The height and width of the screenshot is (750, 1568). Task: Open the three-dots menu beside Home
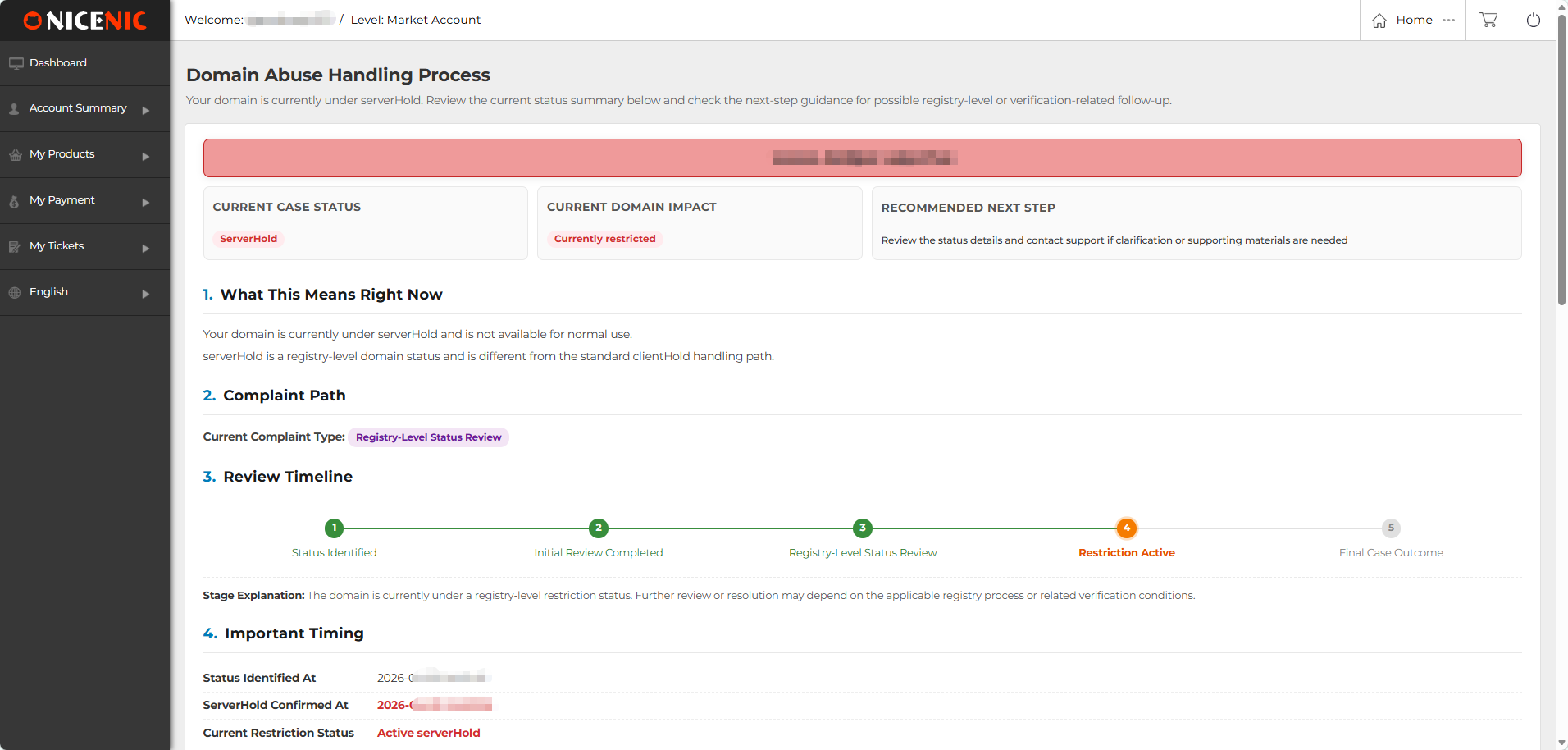(1448, 21)
